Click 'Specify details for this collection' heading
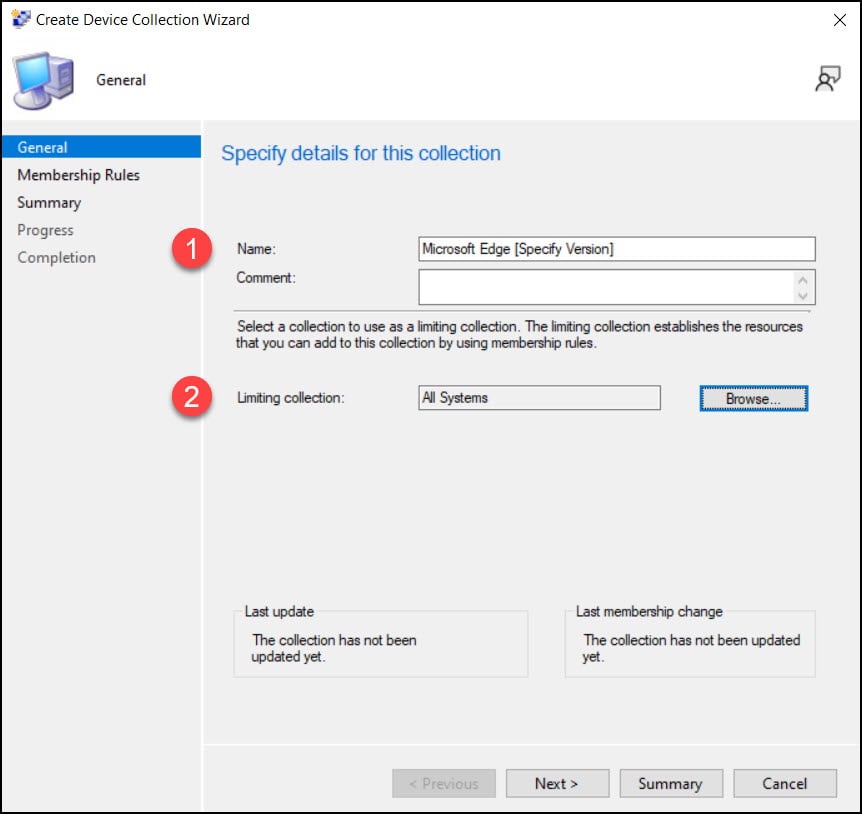 point(361,153)
